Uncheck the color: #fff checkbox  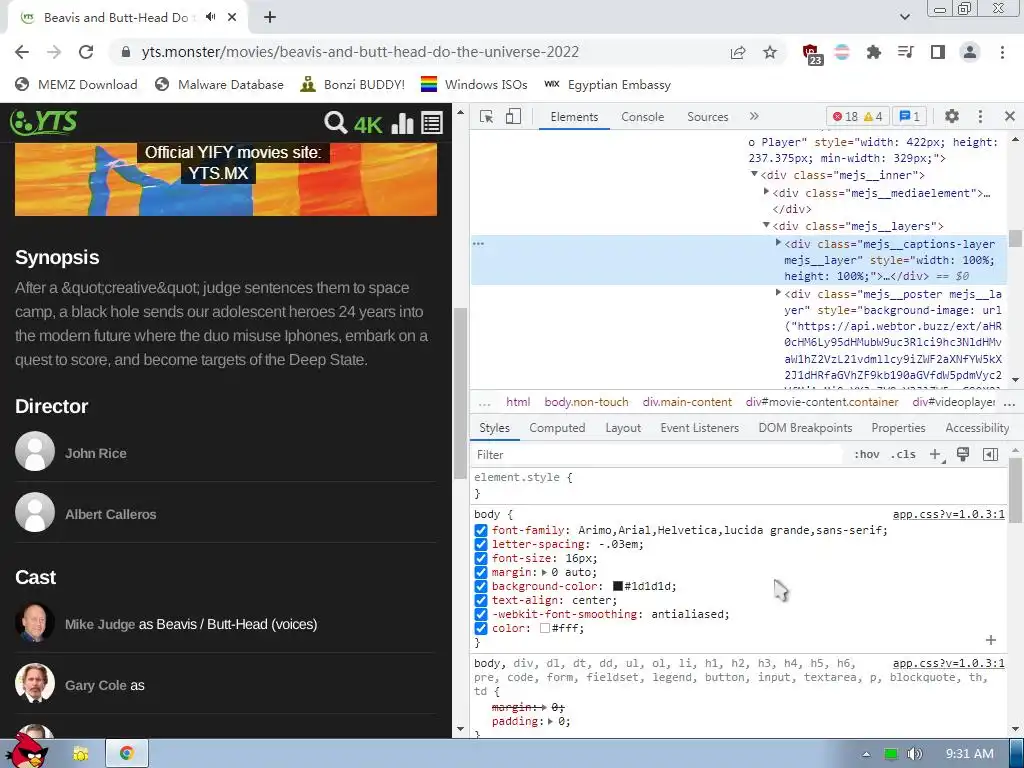481,628
